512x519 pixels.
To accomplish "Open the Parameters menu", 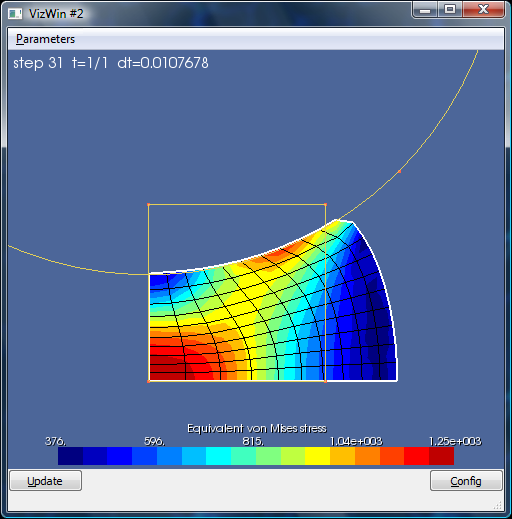I will 45,39.
